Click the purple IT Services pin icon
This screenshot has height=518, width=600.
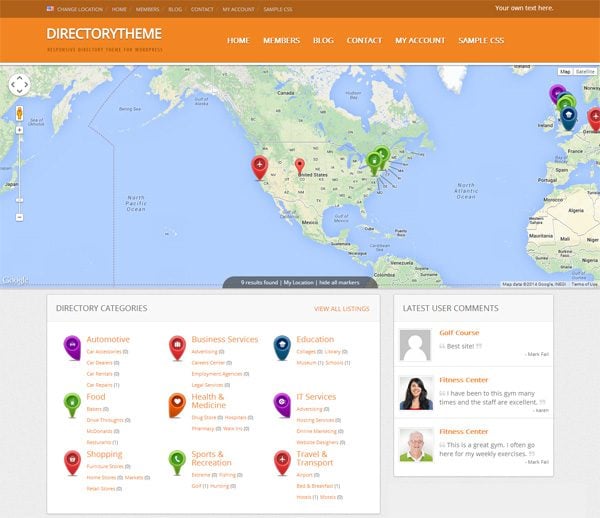click(282, 405)
